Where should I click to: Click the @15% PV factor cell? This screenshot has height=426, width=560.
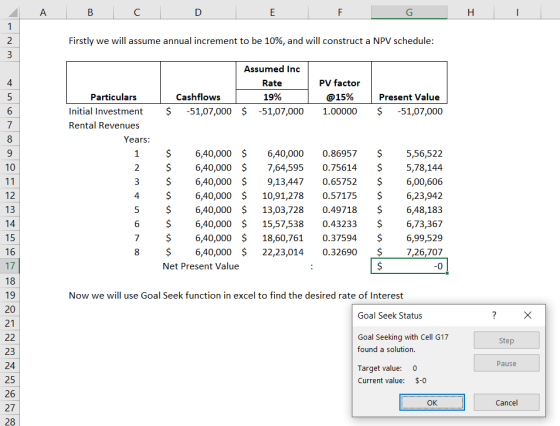[x=340, y=97]
